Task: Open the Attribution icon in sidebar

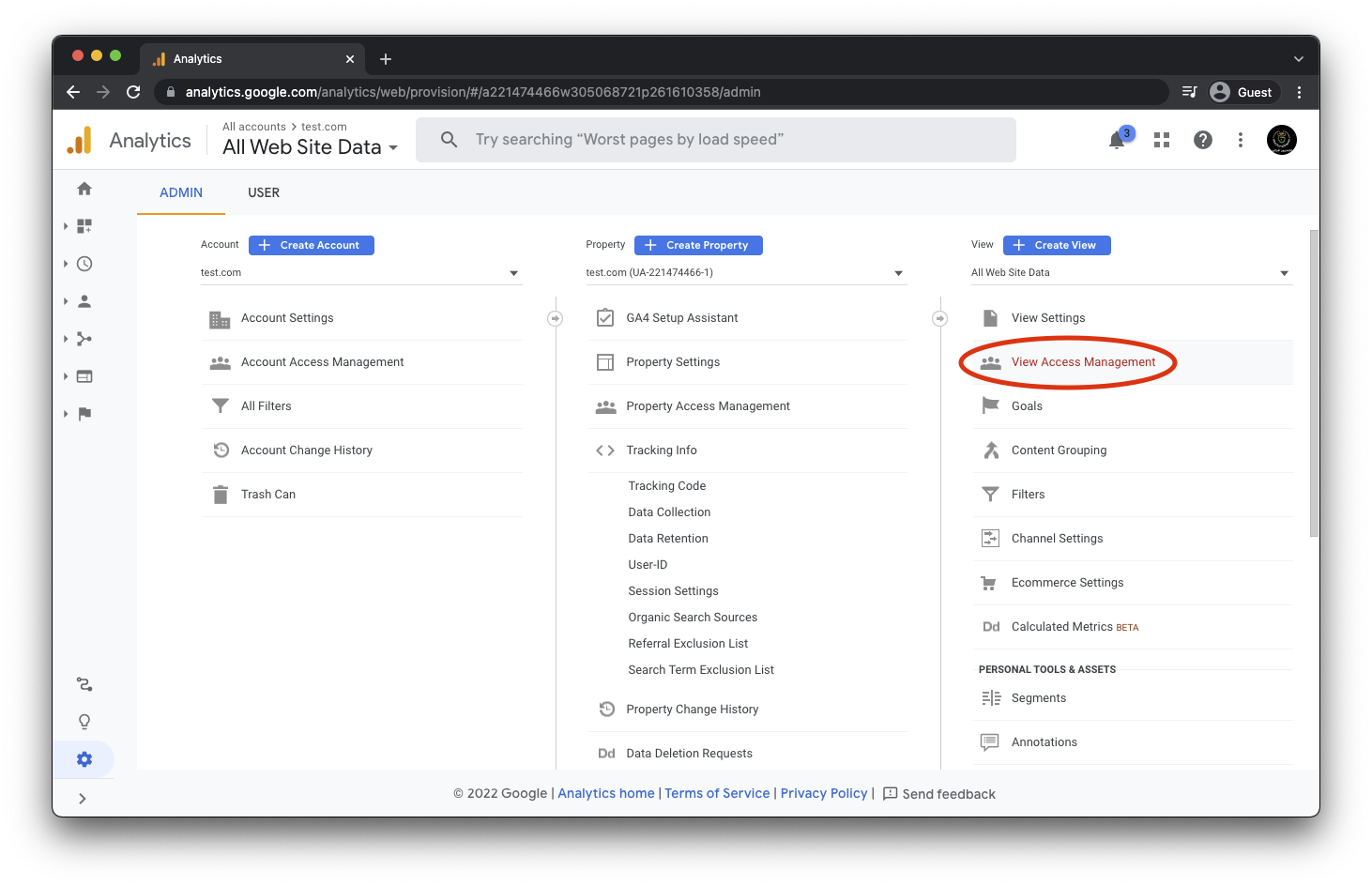Action: click(84, 684)
